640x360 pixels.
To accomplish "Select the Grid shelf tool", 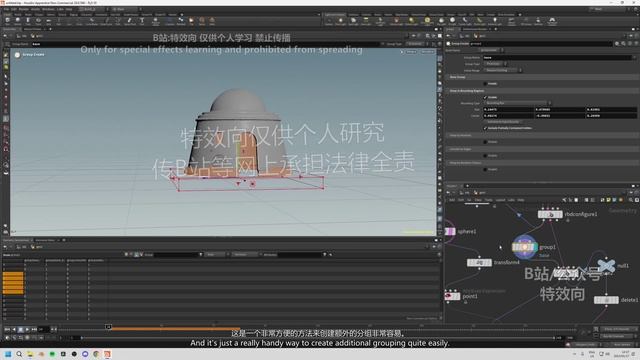I will [x=48, y=20].
